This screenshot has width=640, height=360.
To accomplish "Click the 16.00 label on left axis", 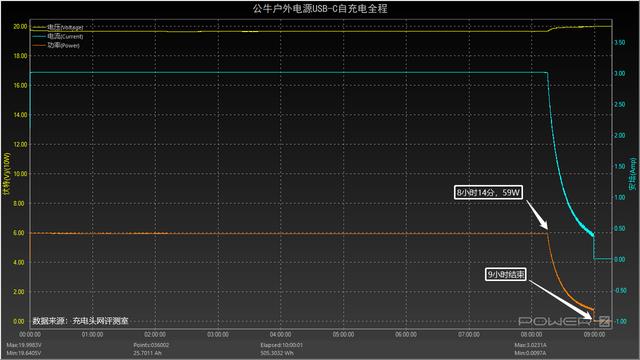I will [20, 85].
